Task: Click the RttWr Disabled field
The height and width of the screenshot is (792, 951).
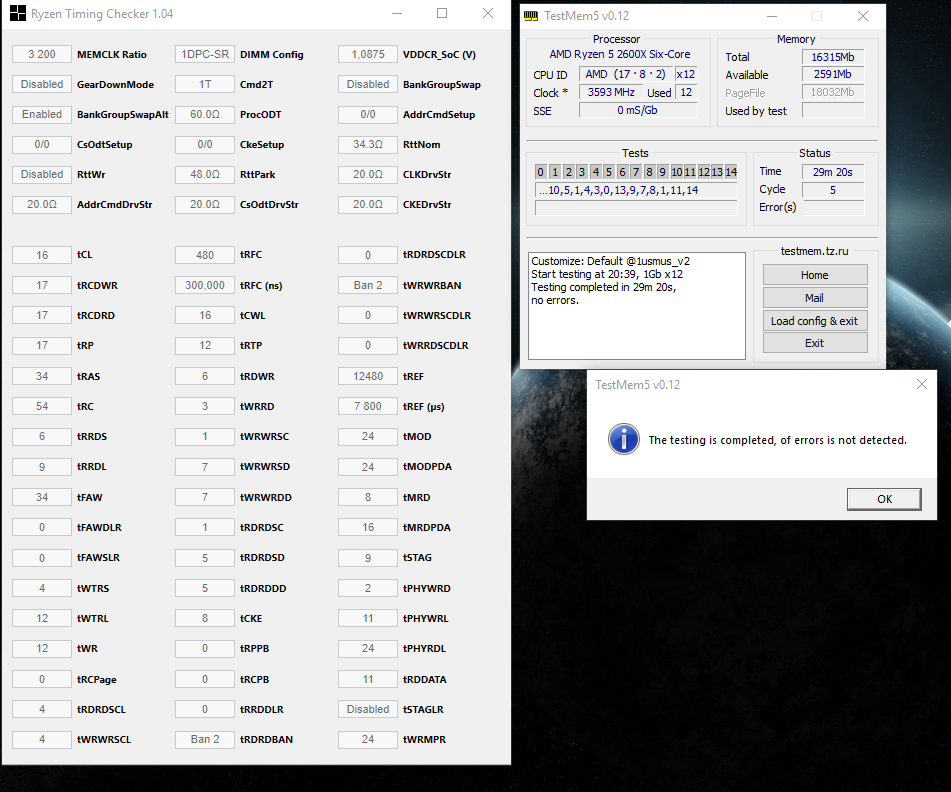Action: tap(42, 174)
